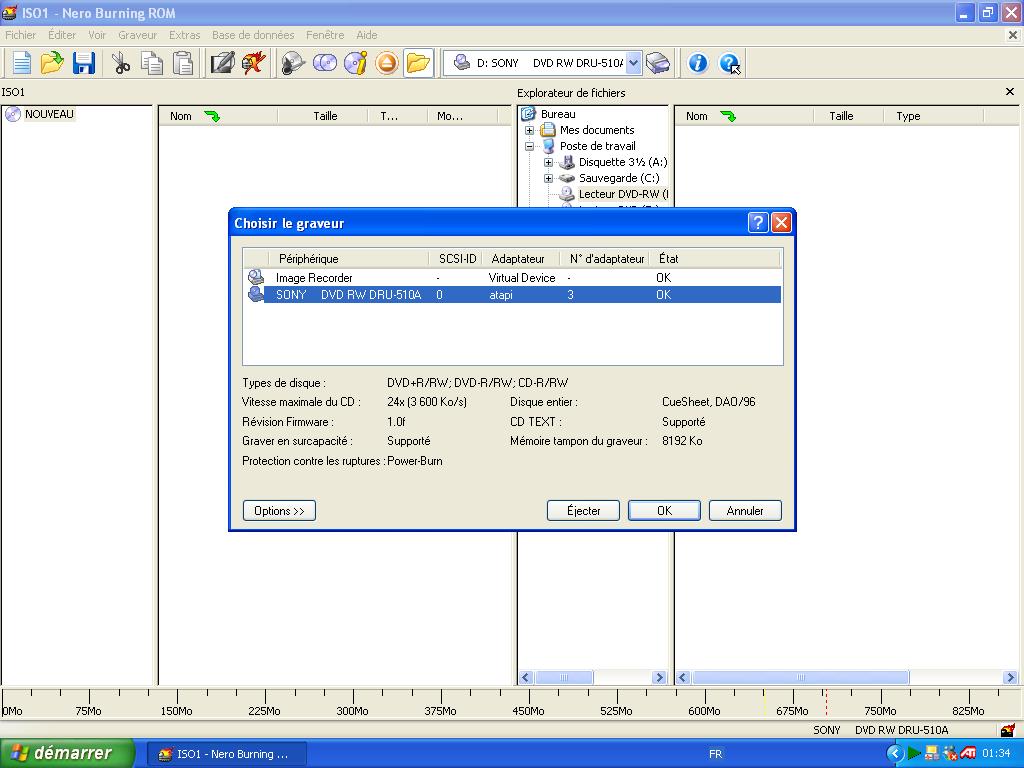Click the context Help question-mark icon
1024x768 pixels.
pyautogui.click(x=729, y=63)
